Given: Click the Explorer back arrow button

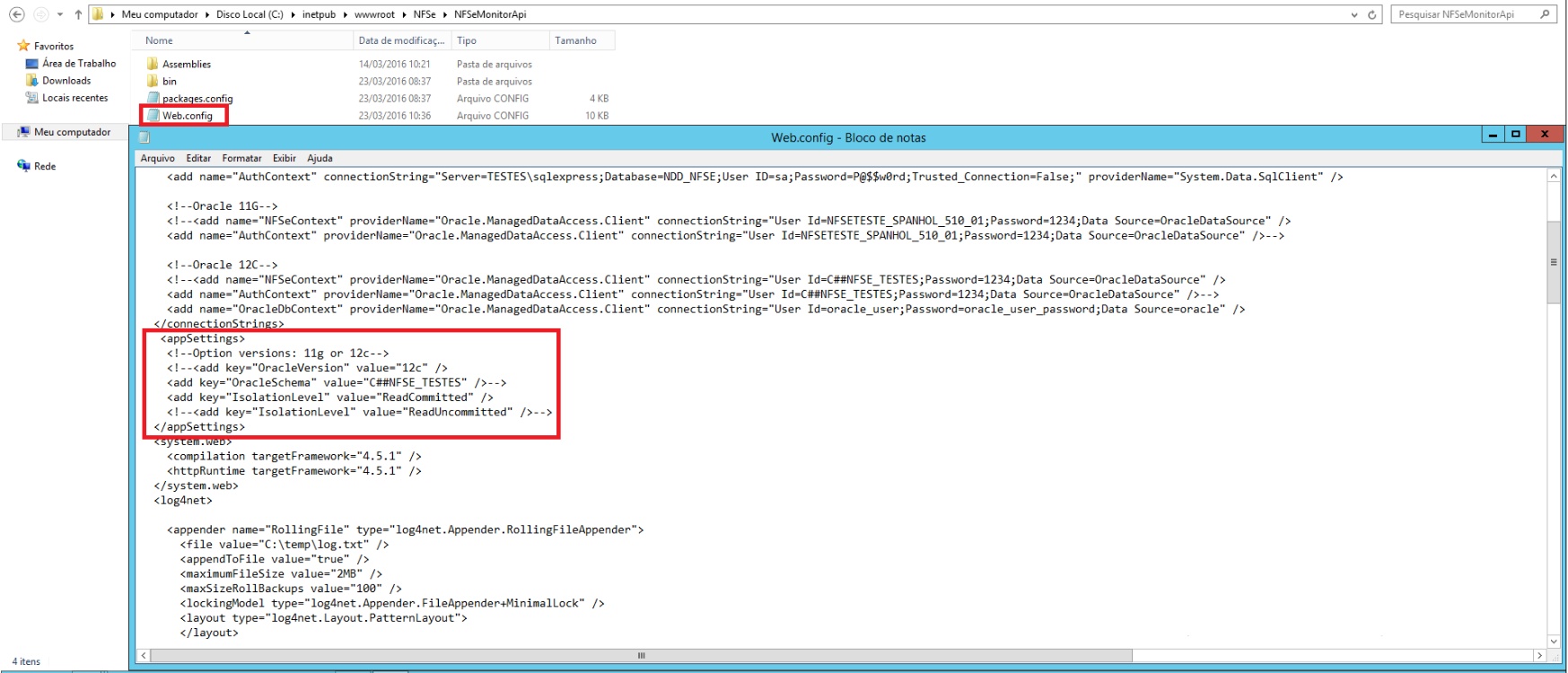Looking at the screenshot, I should [16, 14].
